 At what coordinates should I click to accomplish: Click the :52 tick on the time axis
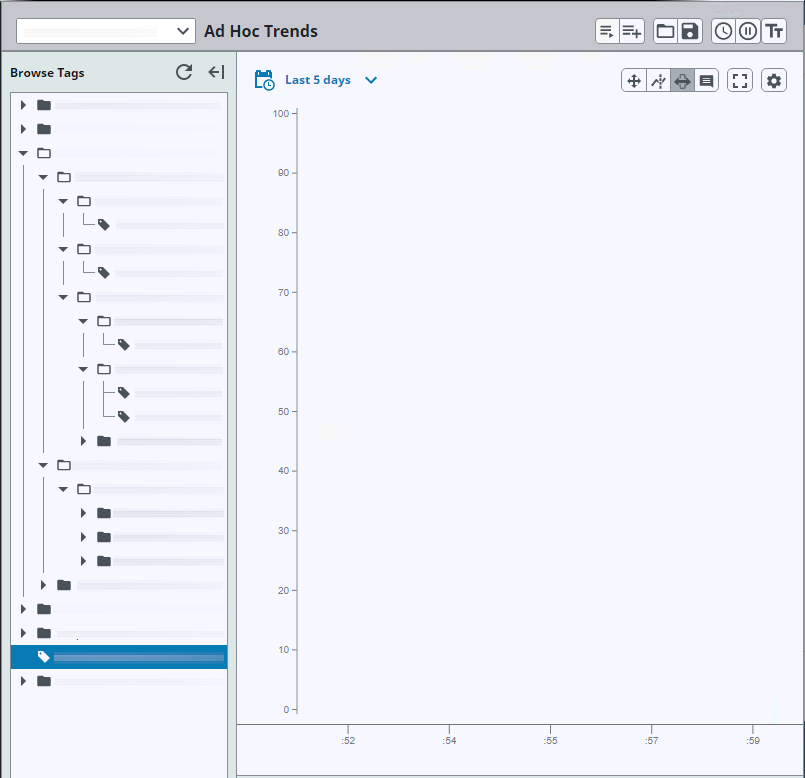(x=348, y=741)
